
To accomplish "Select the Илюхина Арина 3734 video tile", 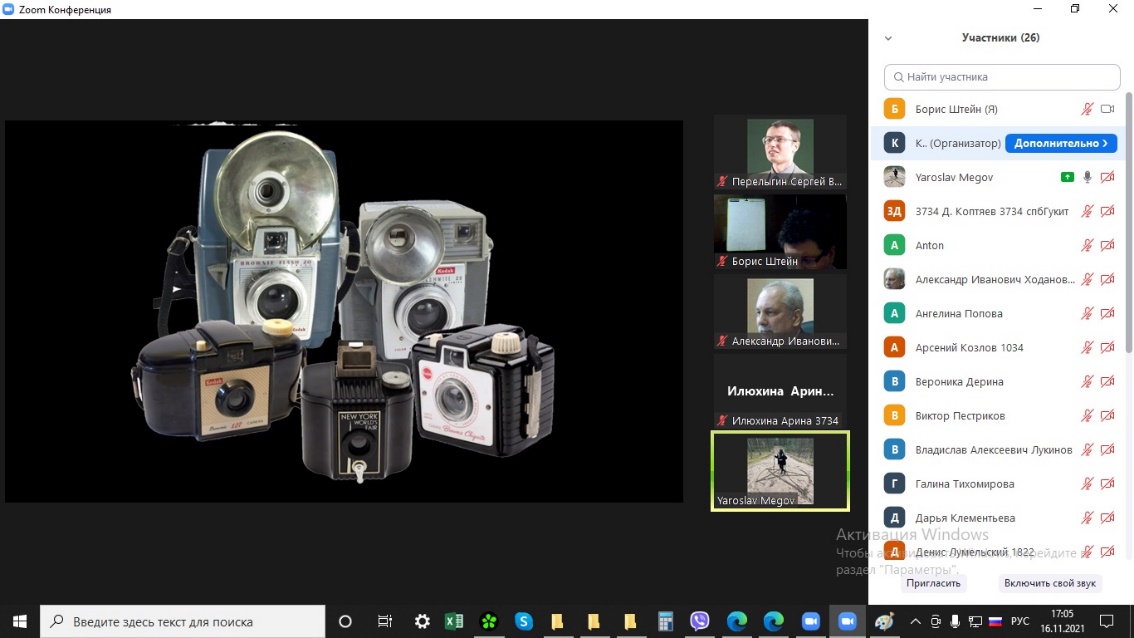I will [x=780, y=391].
